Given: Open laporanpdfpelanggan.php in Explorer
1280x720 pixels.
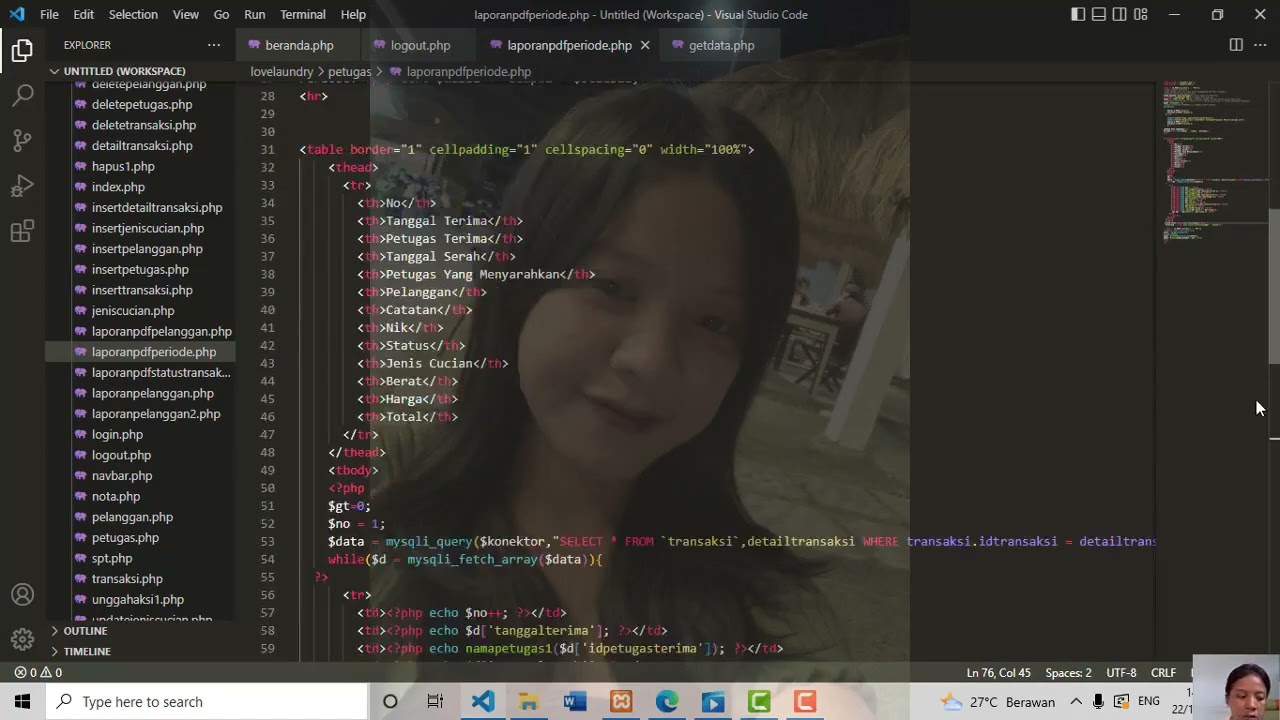Looking at the screenshot, I should pyautogui.click(x=161, y=331).
